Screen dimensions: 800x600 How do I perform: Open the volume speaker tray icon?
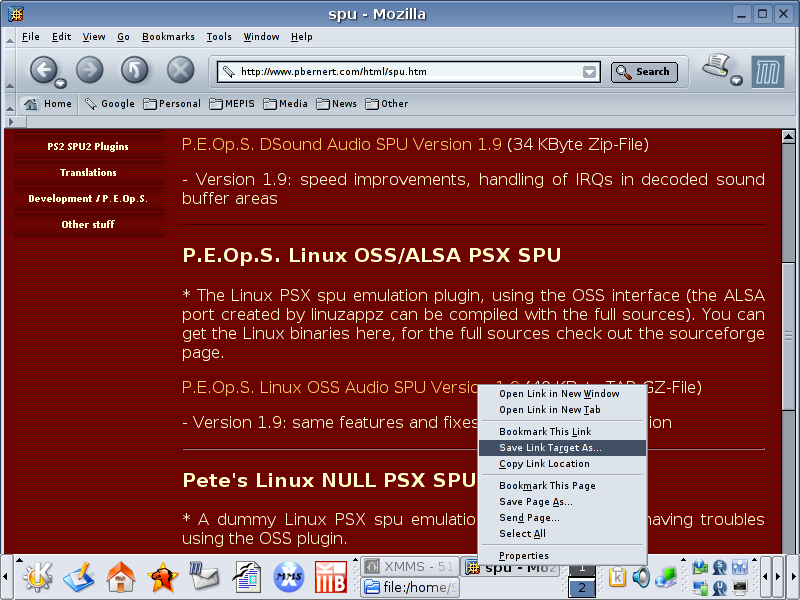pos(640,577)
